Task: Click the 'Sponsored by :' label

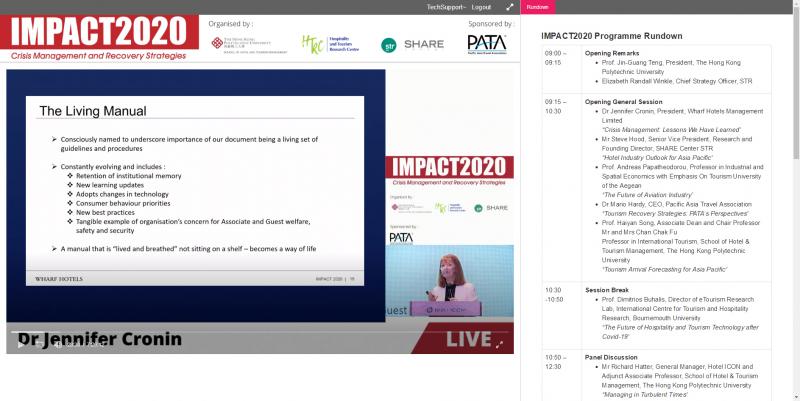Action: (x=491, y=24)
